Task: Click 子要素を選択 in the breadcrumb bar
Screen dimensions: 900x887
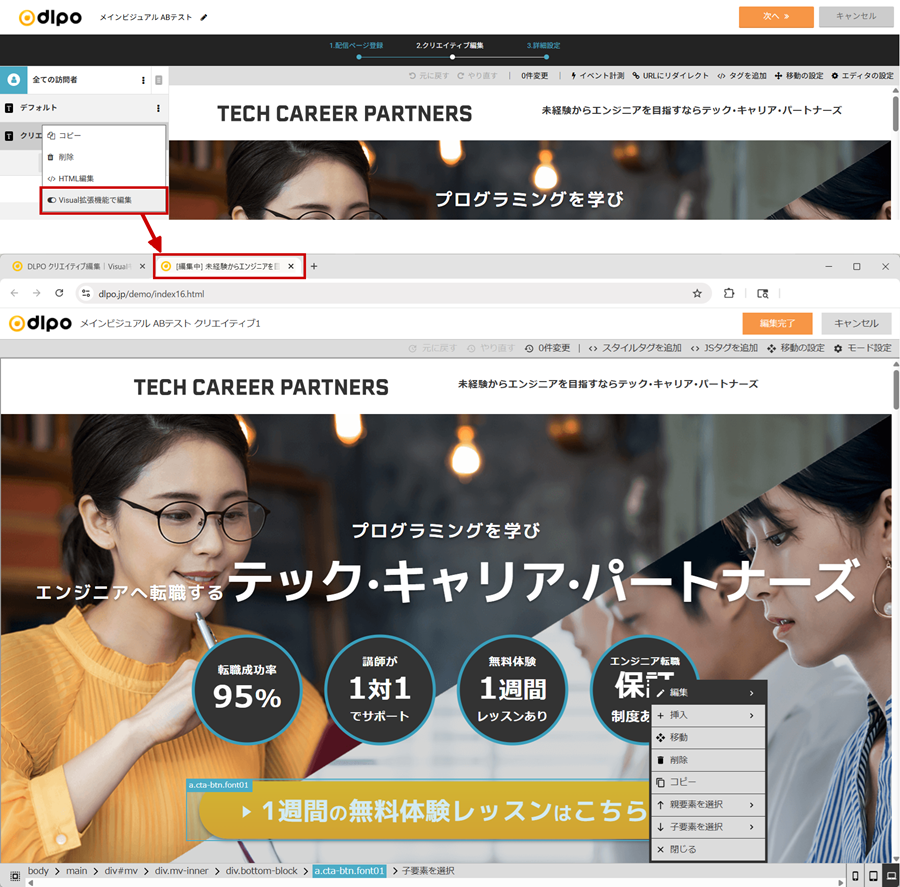Action: point(428,871)
